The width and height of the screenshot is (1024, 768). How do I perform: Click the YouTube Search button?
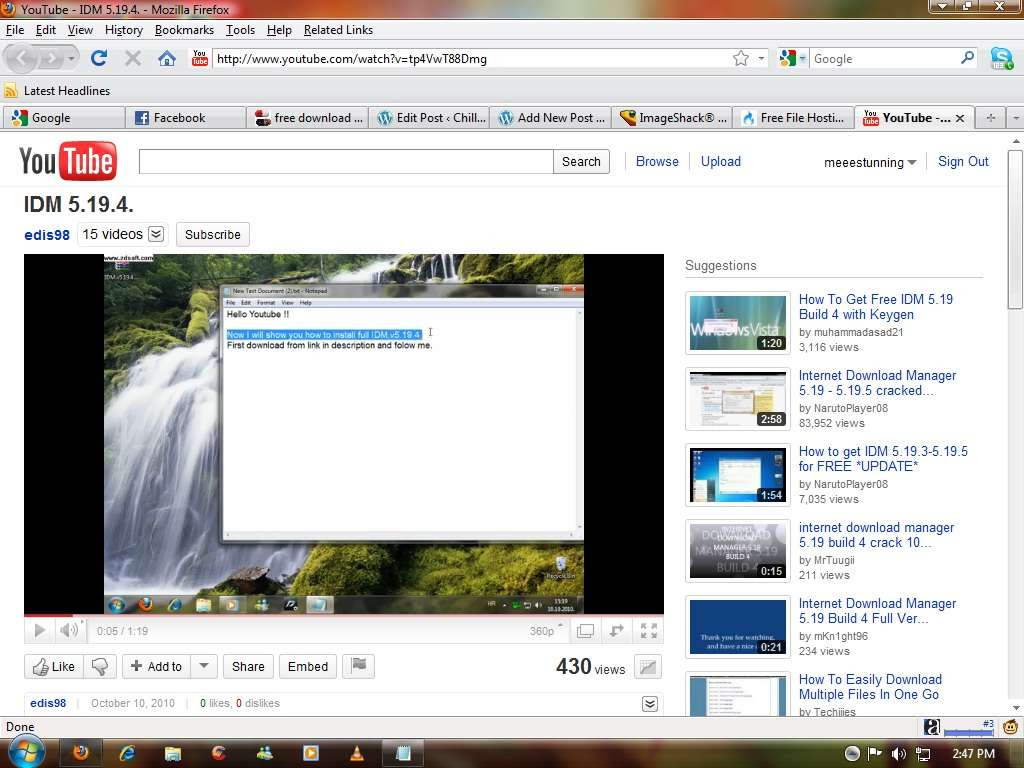click(581, 161)
